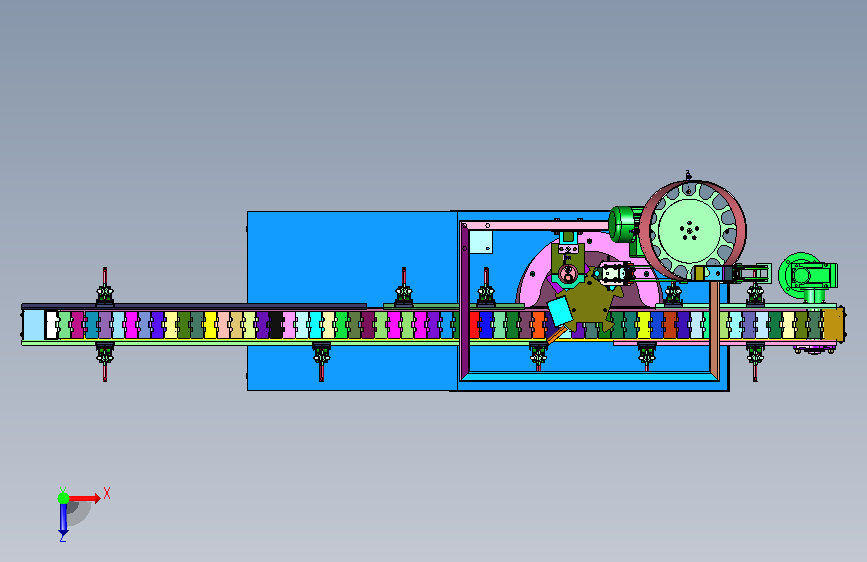
Task: Select the green gearbox motor at conveyor's right end
Action: (x=808, y=277)
